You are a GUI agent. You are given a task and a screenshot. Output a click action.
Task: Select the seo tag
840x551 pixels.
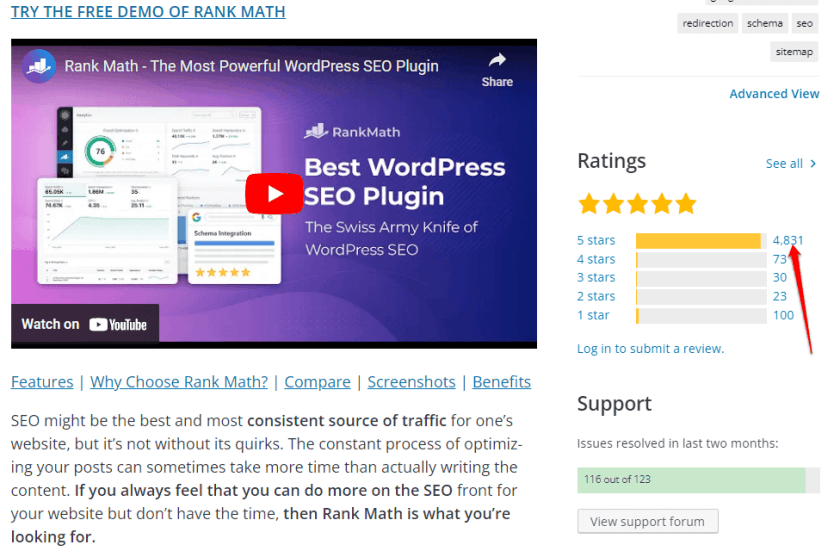(804, 24)
